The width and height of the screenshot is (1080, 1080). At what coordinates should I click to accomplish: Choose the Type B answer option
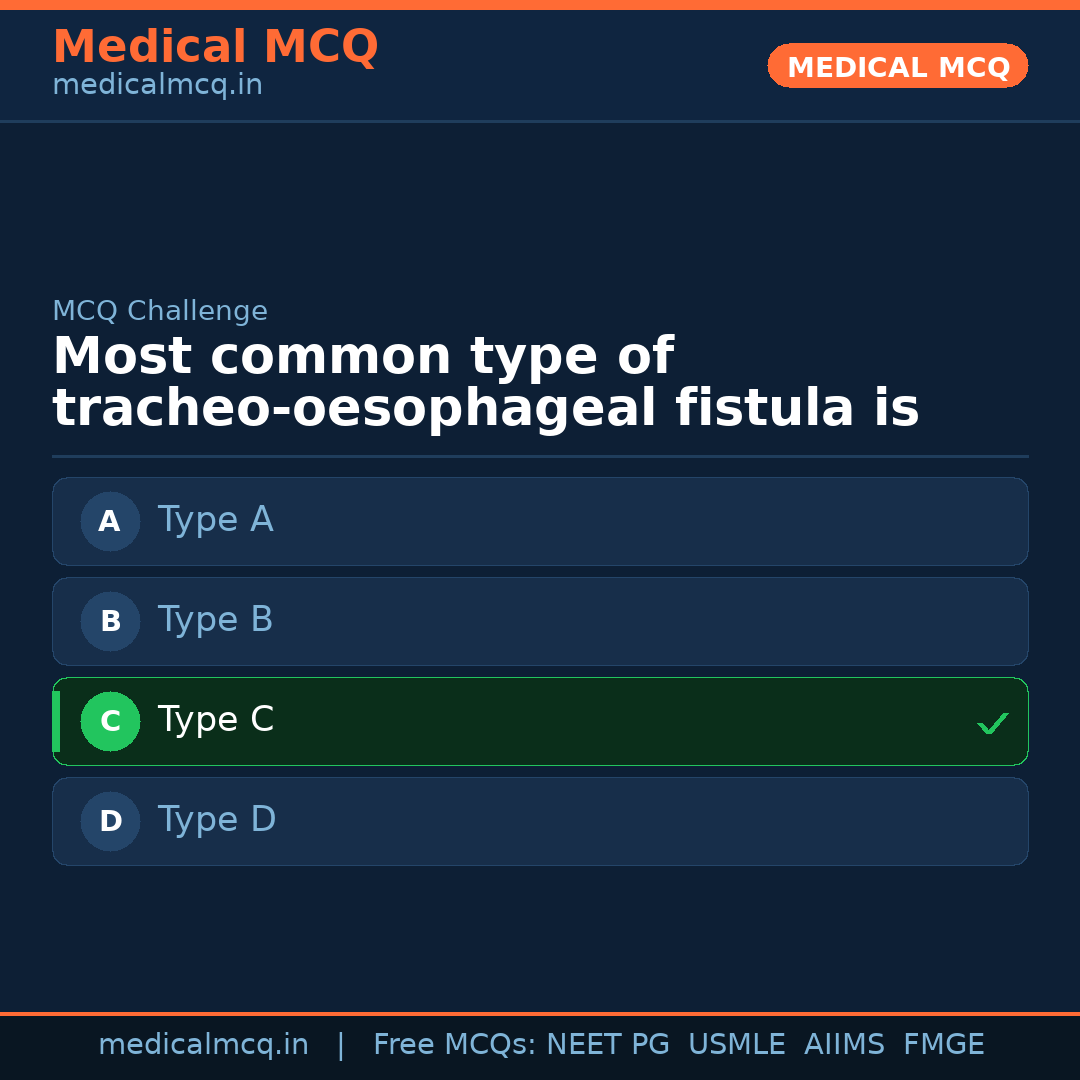(540, 621)
